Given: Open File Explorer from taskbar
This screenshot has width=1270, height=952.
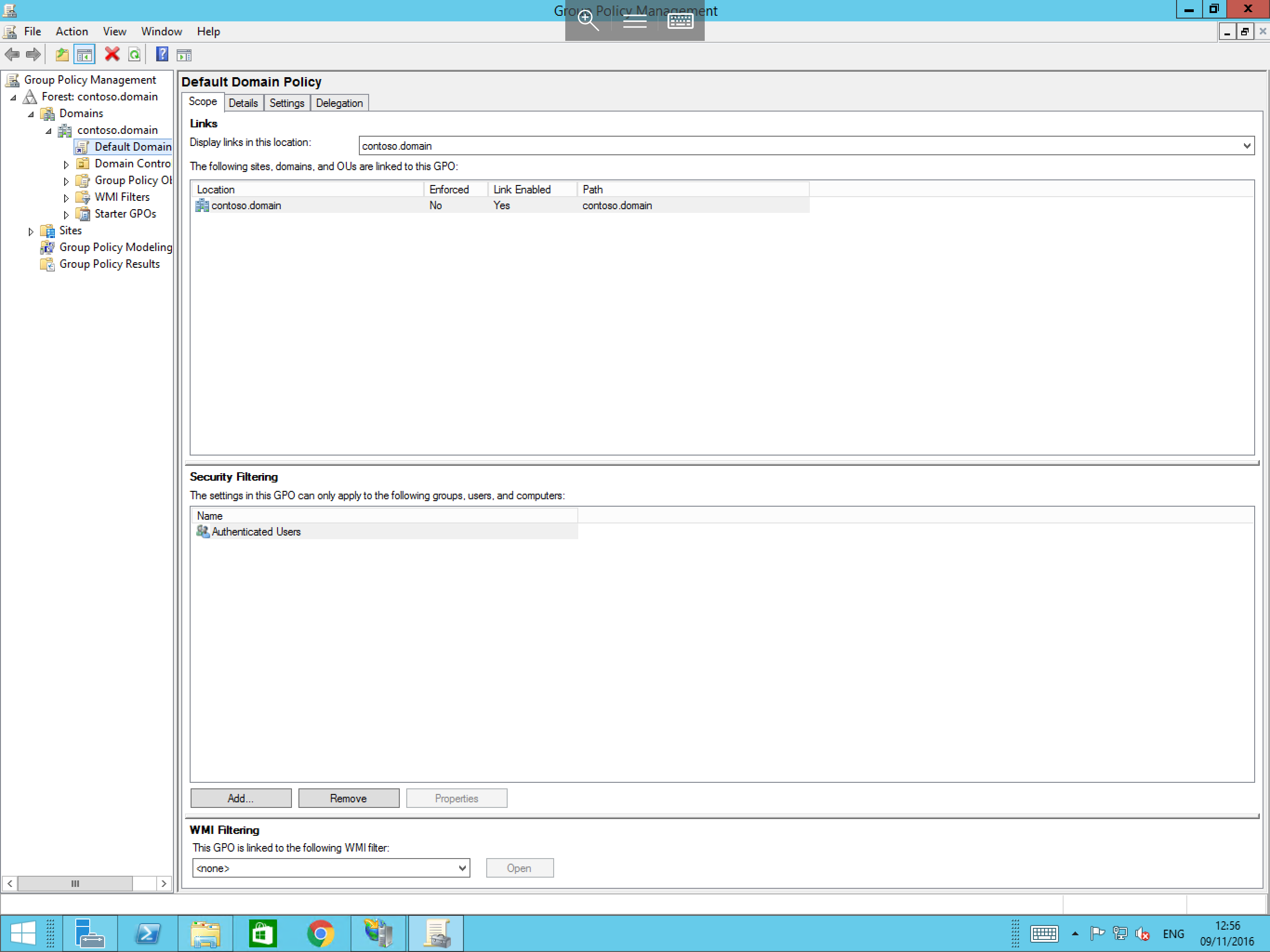Looking at the screenshot, I should pos(205,933).
